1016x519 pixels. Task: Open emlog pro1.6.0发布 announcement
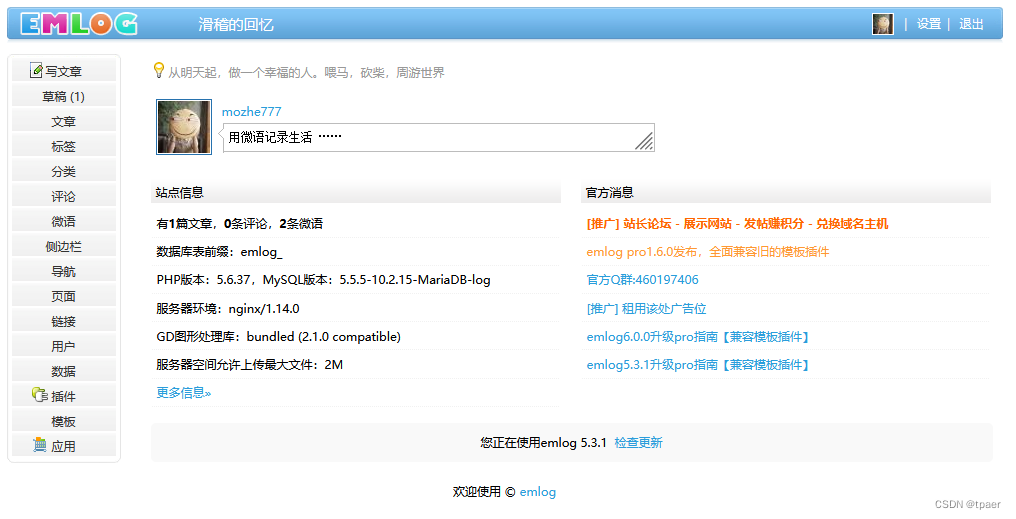pyautogui.click(x=708, y=252)
